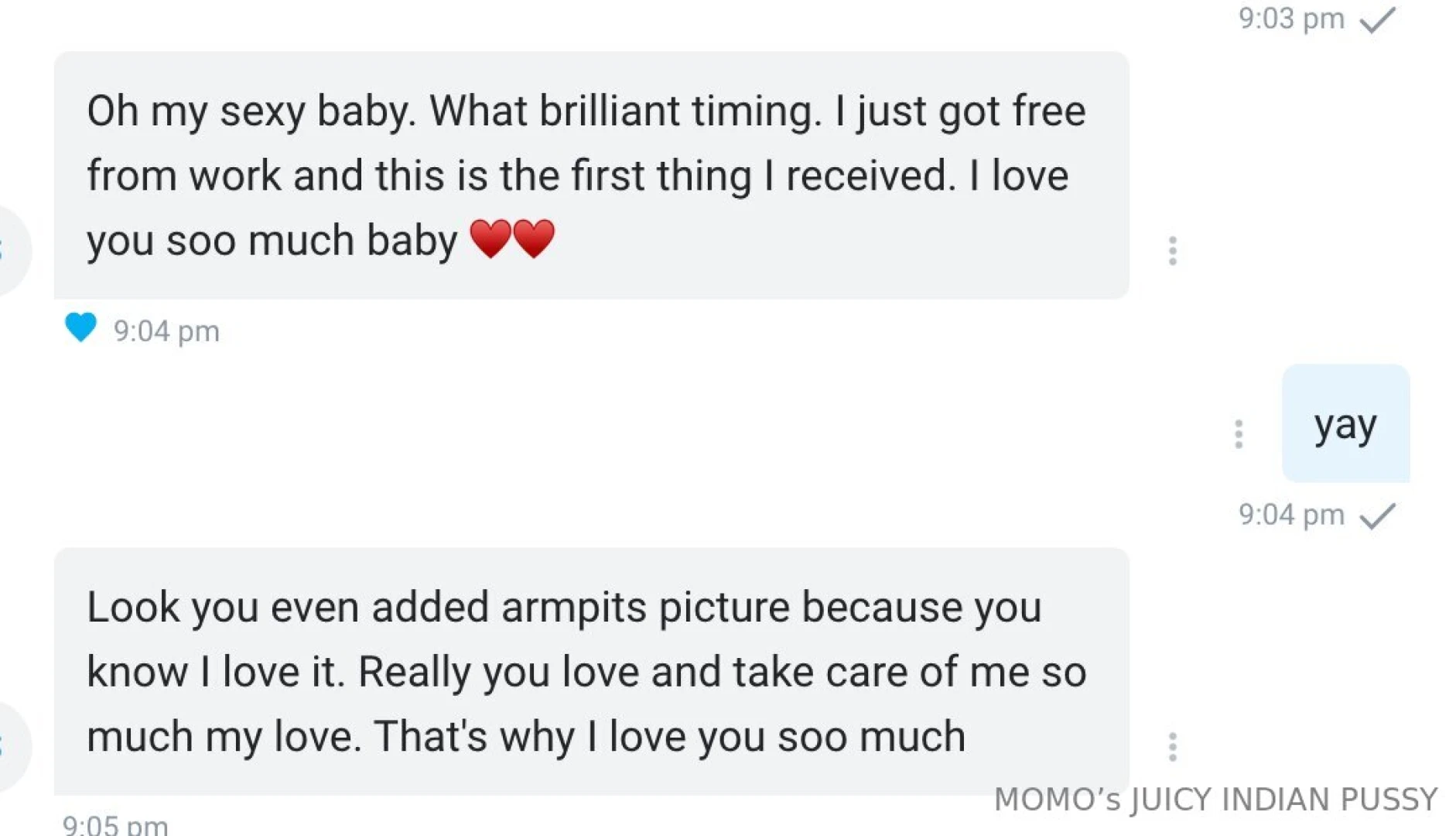Click the first red heart emoji
This screenshot has width=1456, height=836.
[490, 238]
